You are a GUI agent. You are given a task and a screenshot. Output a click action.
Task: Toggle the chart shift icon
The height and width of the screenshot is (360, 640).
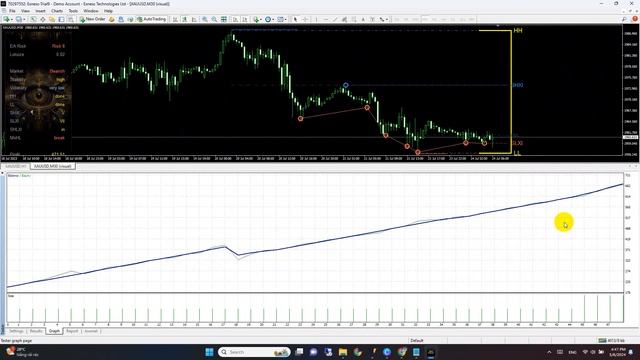tap(244, 19)
